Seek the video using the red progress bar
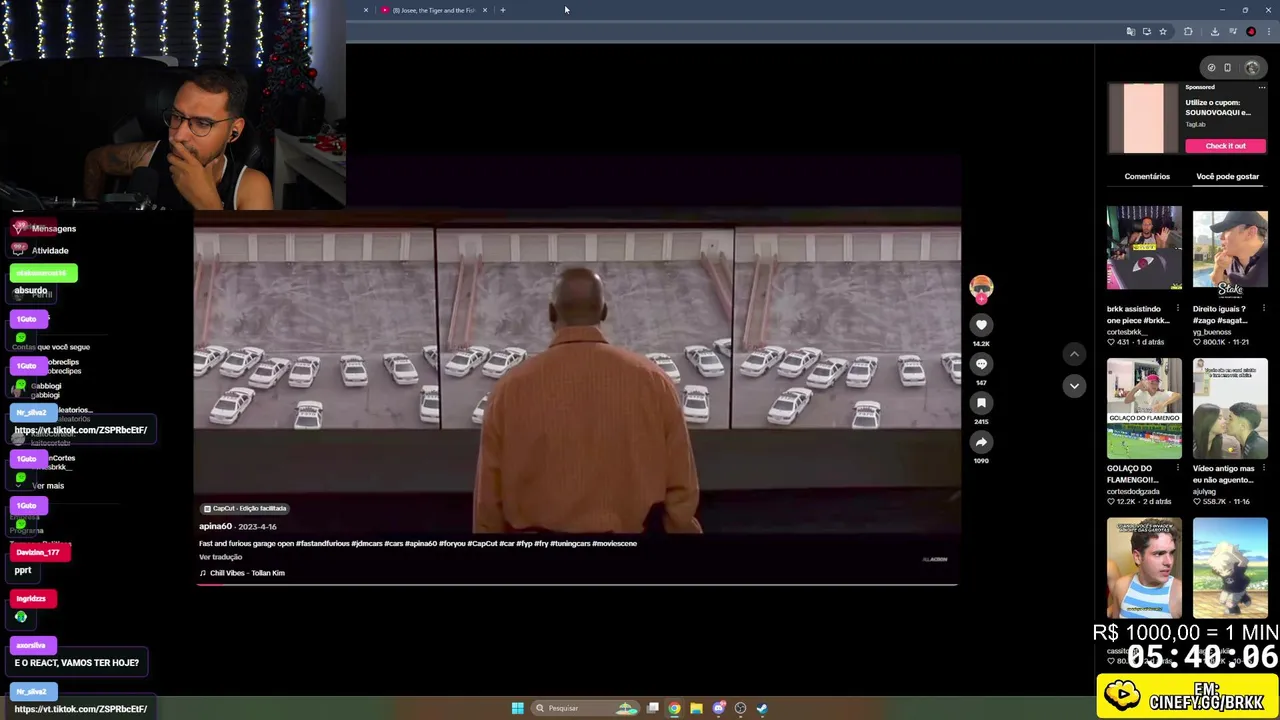 click(577, 583)
